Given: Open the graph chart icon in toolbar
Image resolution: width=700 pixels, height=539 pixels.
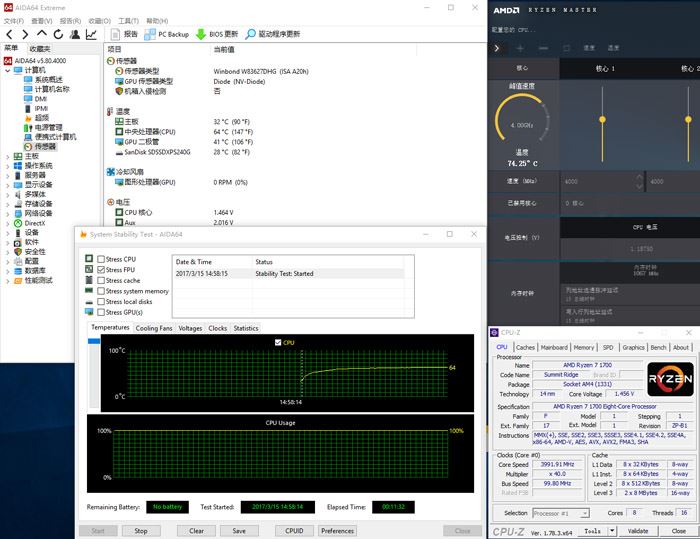Looking at the screenshot, I should (92, 34).
